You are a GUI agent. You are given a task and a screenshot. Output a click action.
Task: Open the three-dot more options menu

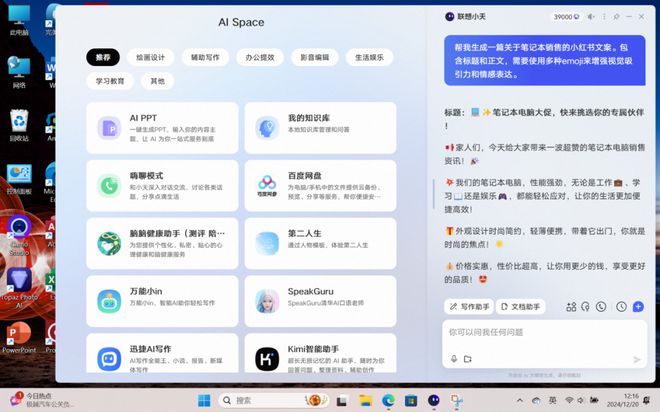tap(604, 17)
